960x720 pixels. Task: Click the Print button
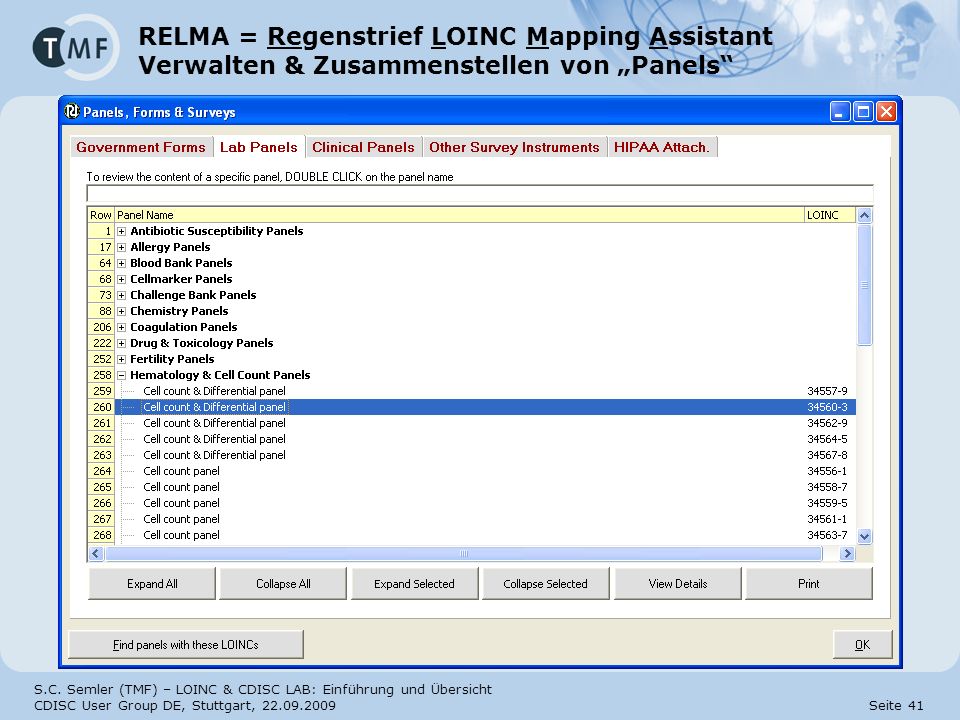pos(808,583)
